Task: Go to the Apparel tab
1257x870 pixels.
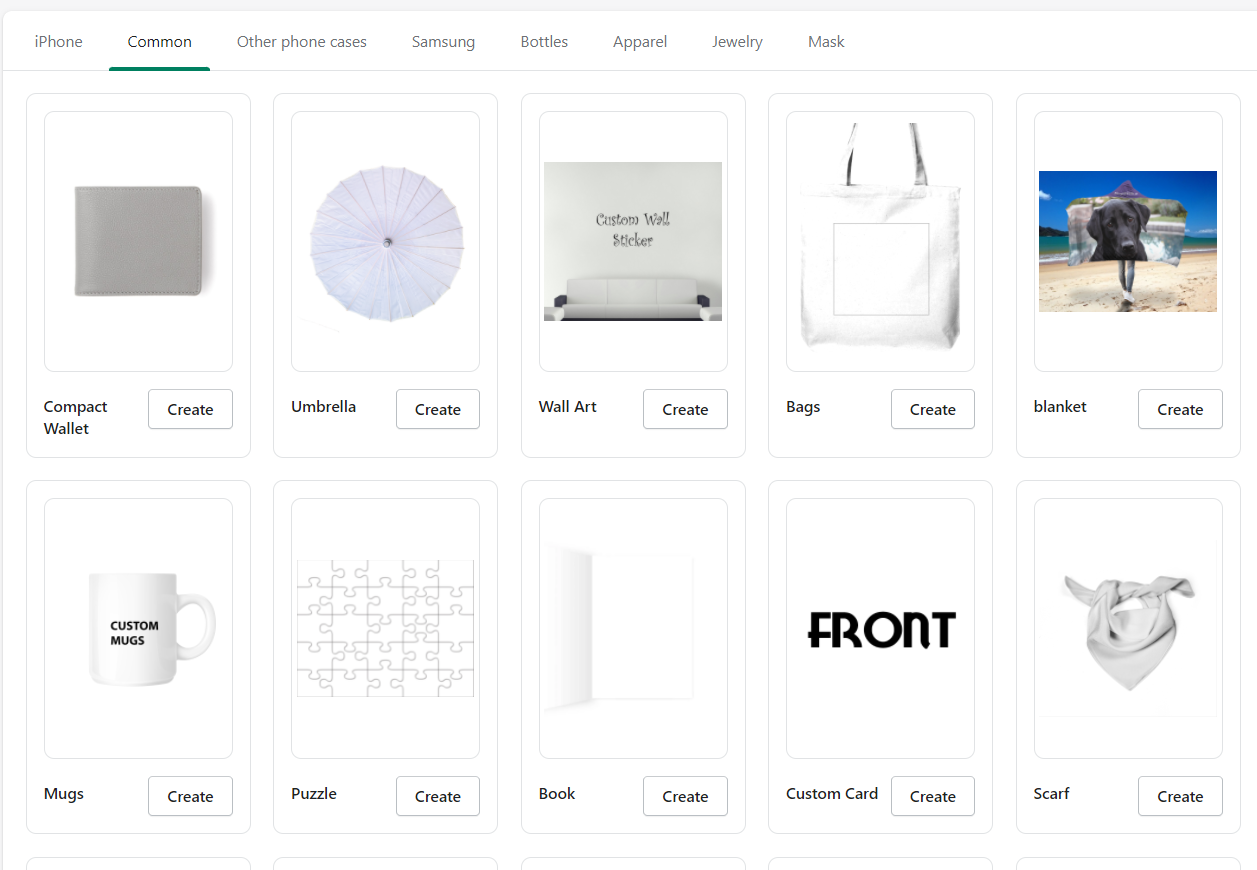Action: (640, 42)
